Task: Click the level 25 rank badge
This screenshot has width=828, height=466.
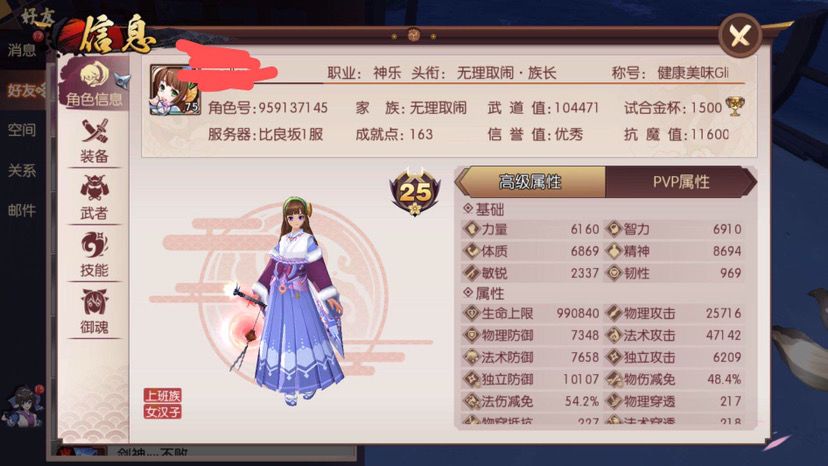Action: pyautogui.click(x=415, y=191)
